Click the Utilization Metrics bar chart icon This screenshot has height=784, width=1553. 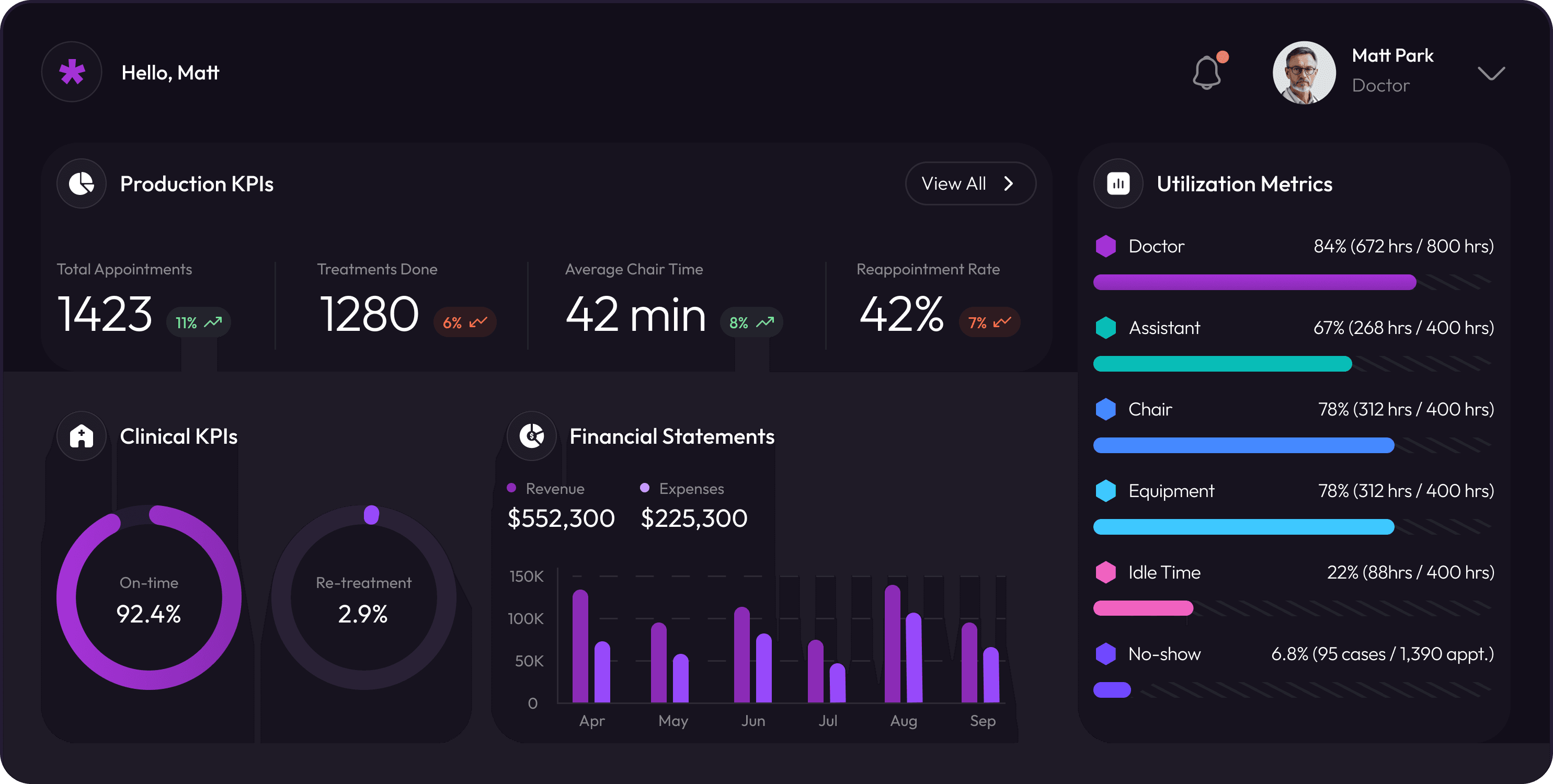click(x=1118, y=184)
